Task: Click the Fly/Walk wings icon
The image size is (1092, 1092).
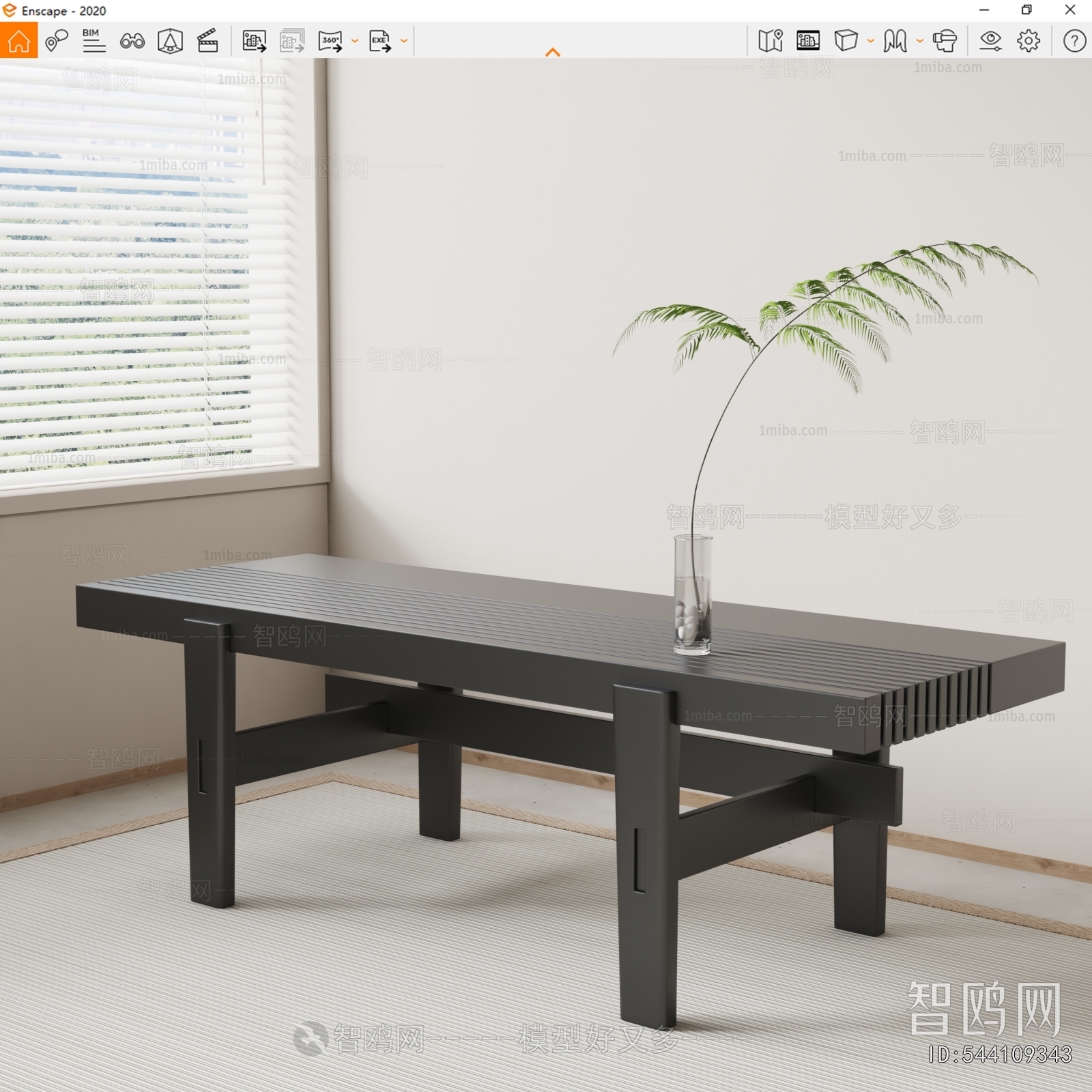Action: click(x=895, y=41)
